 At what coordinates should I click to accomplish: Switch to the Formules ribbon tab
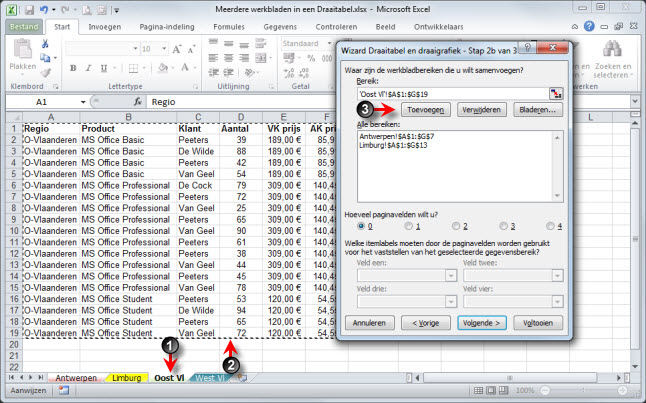point(229,27)
